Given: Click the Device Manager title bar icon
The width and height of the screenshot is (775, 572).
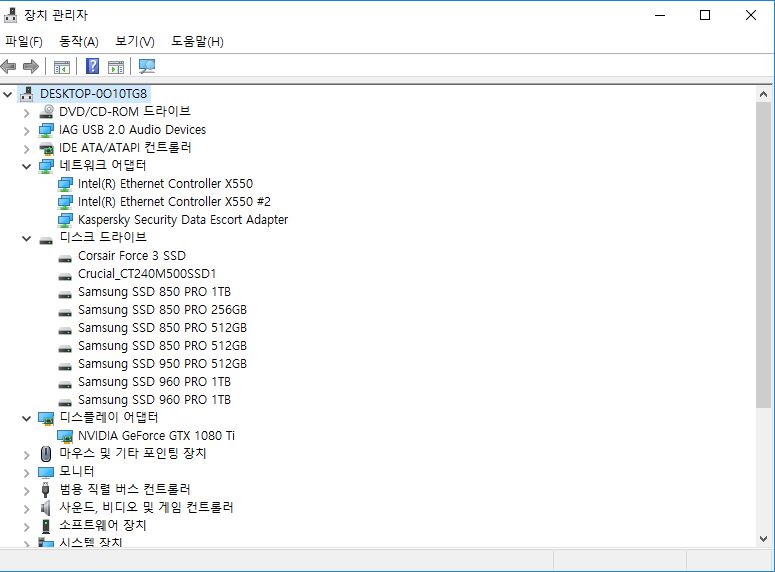Looking at the screenshot, I should click(x=10, y=15).
